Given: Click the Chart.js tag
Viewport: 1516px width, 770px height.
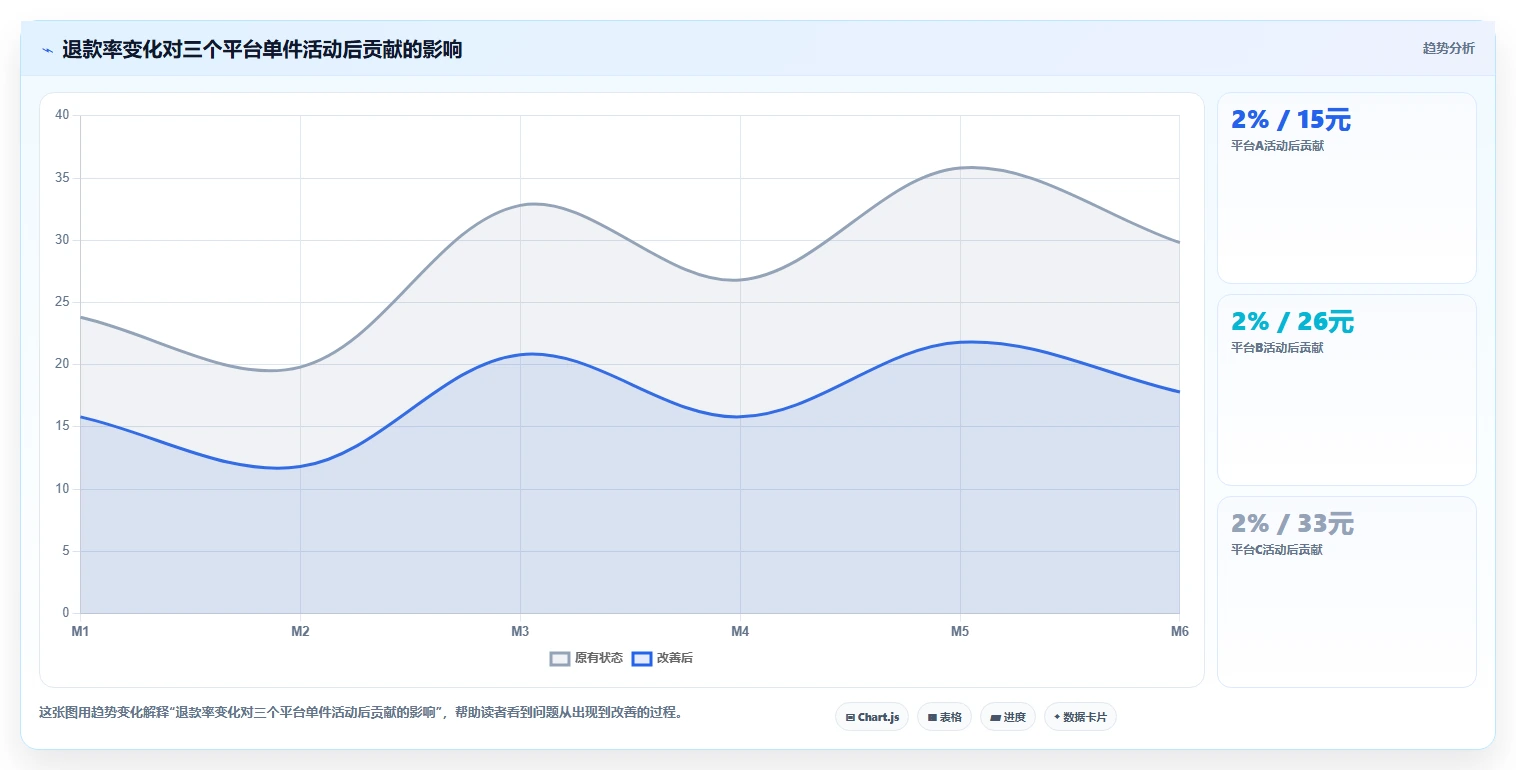Looking at the screenshot, I should 872,717.
